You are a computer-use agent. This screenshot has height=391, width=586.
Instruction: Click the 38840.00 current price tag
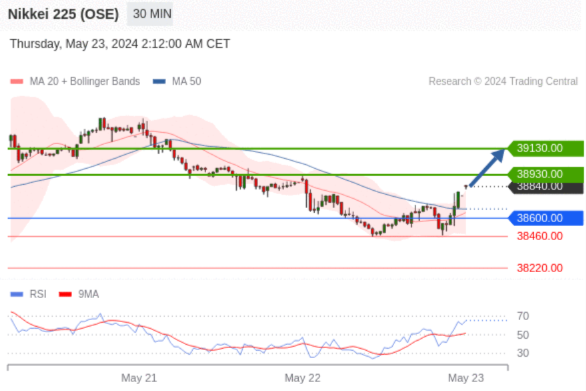546,187
